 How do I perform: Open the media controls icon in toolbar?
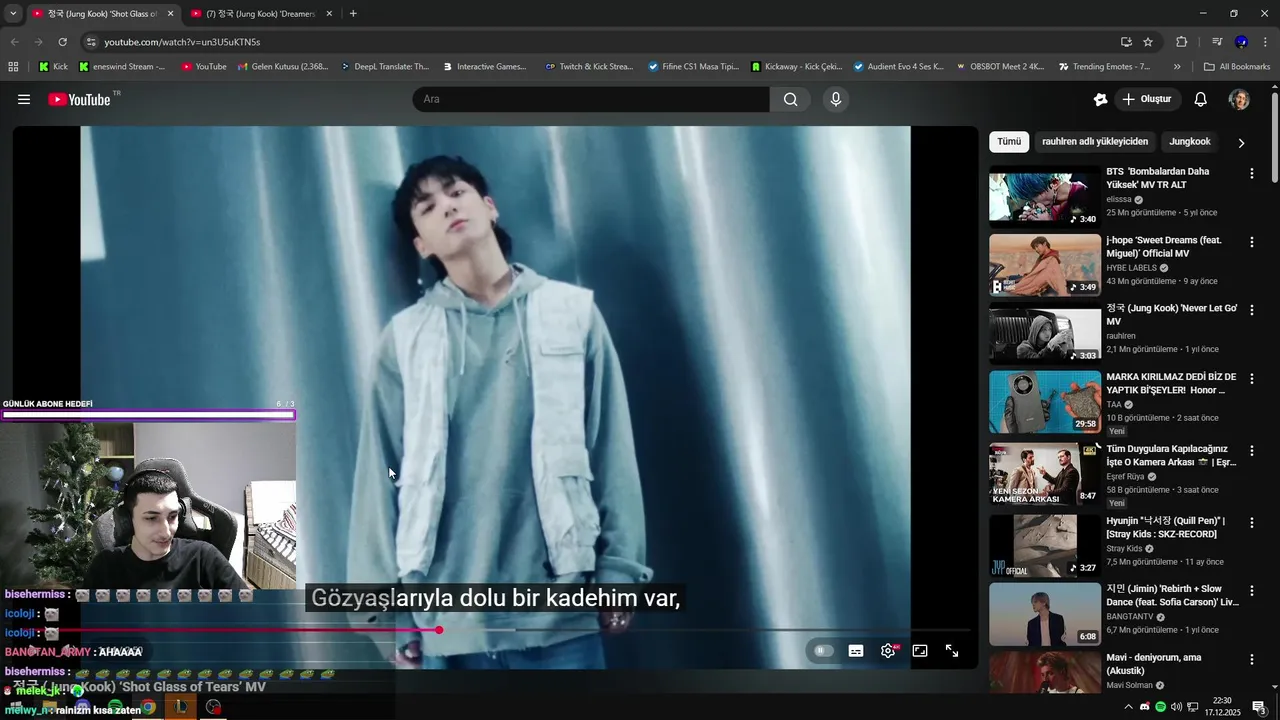coord(1217,42)
